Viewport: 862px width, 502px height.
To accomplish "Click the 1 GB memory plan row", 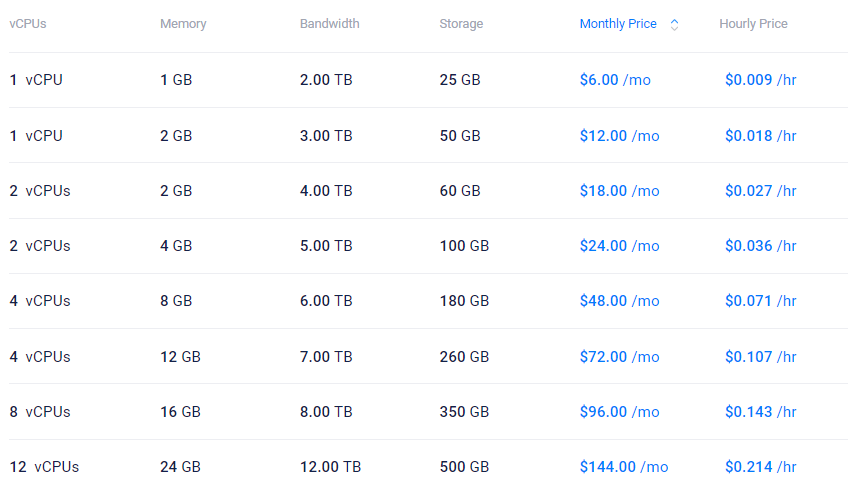I will 176,80.
